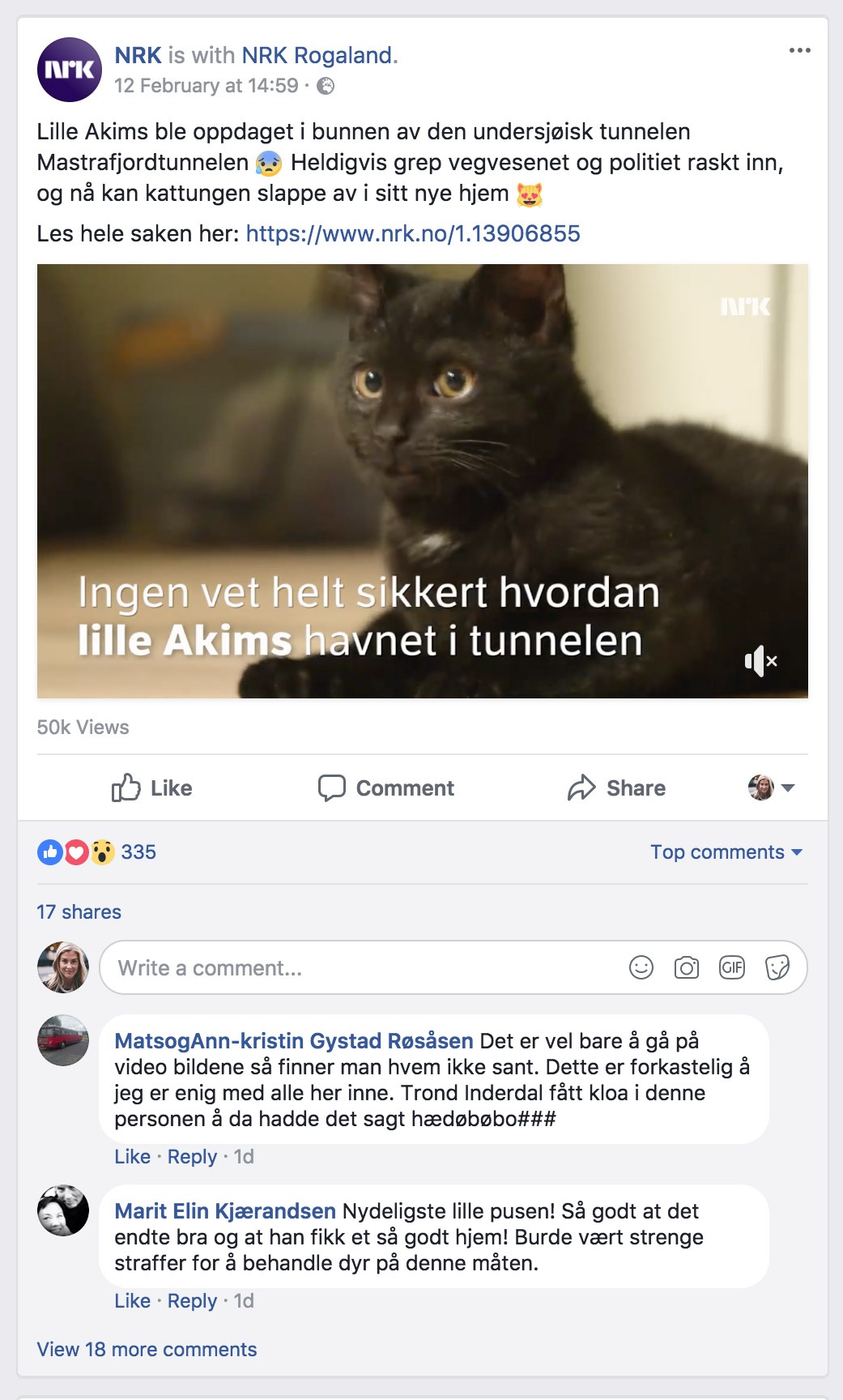Play the black kitten video thumbnail
Image resolution: width=843 pixels, height=1400 pixels.
click(423, 481)
